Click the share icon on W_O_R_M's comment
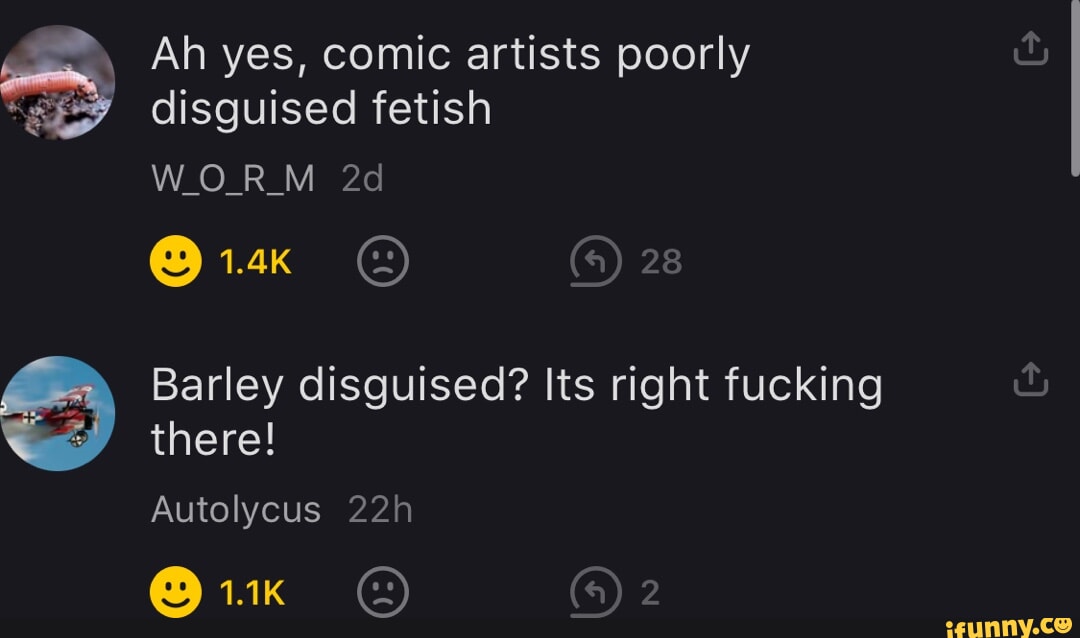This screenshot has width=1080, height=638. [1030, 47]
